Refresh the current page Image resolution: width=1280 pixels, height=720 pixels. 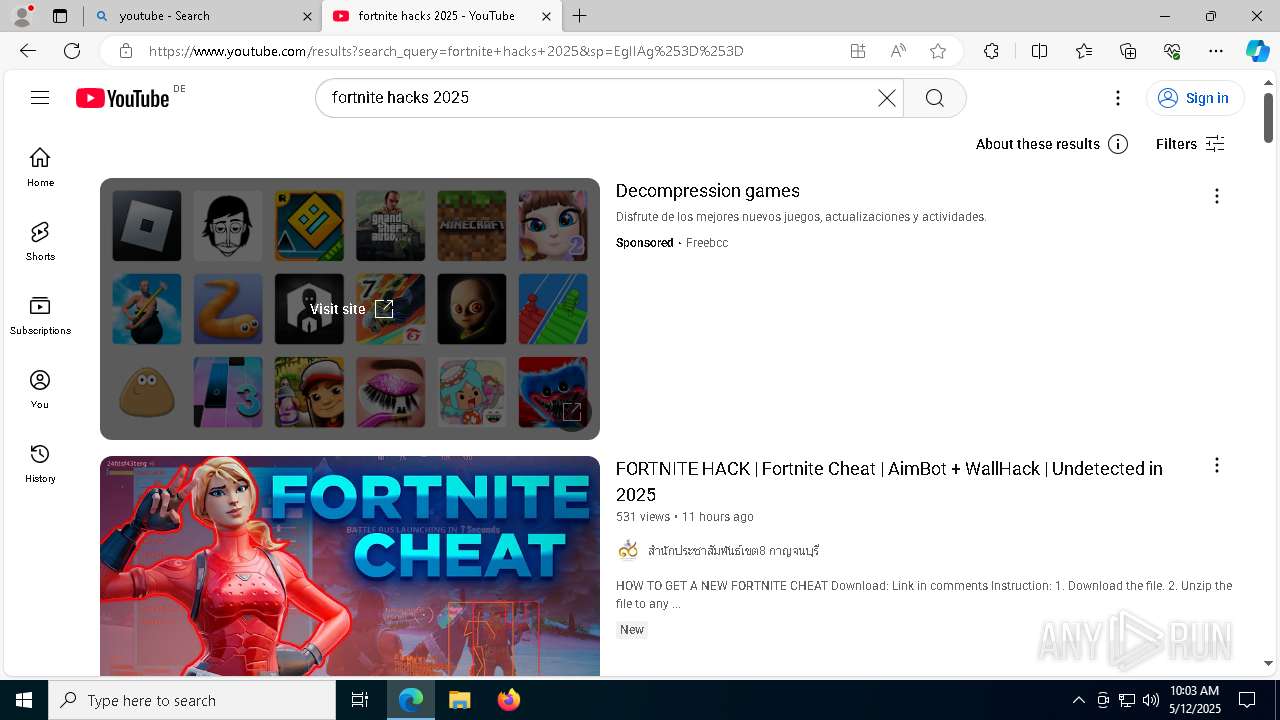72,51
